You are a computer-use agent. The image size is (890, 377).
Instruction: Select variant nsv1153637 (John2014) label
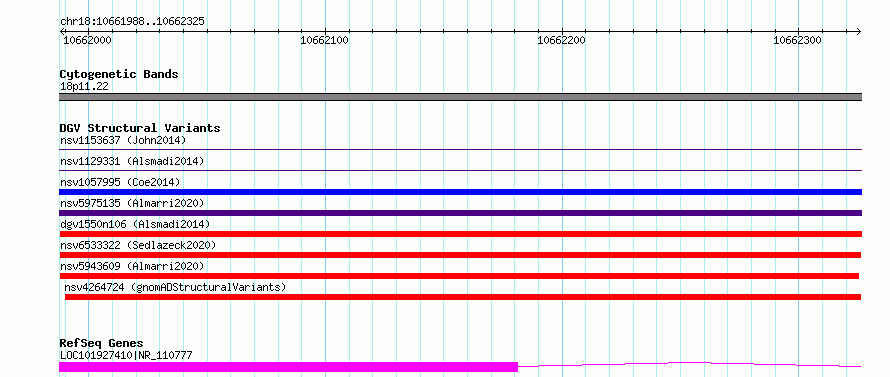coord(123,140)
